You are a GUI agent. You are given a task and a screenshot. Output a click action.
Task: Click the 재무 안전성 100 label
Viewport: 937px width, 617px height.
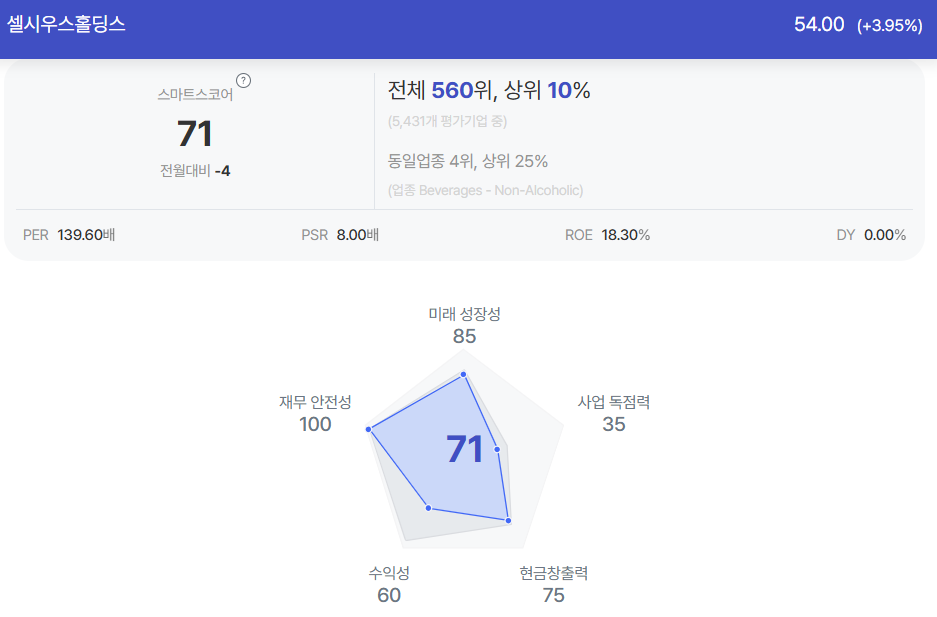[315, 413]
